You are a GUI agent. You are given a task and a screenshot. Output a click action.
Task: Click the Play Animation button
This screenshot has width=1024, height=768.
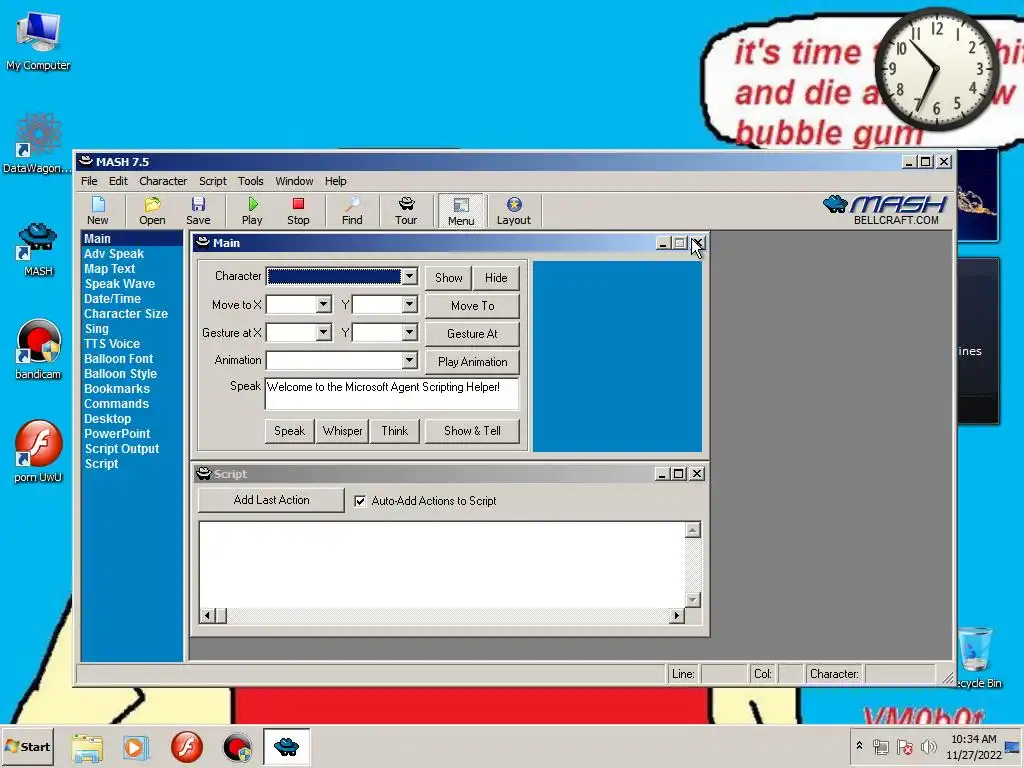[472, 362]
